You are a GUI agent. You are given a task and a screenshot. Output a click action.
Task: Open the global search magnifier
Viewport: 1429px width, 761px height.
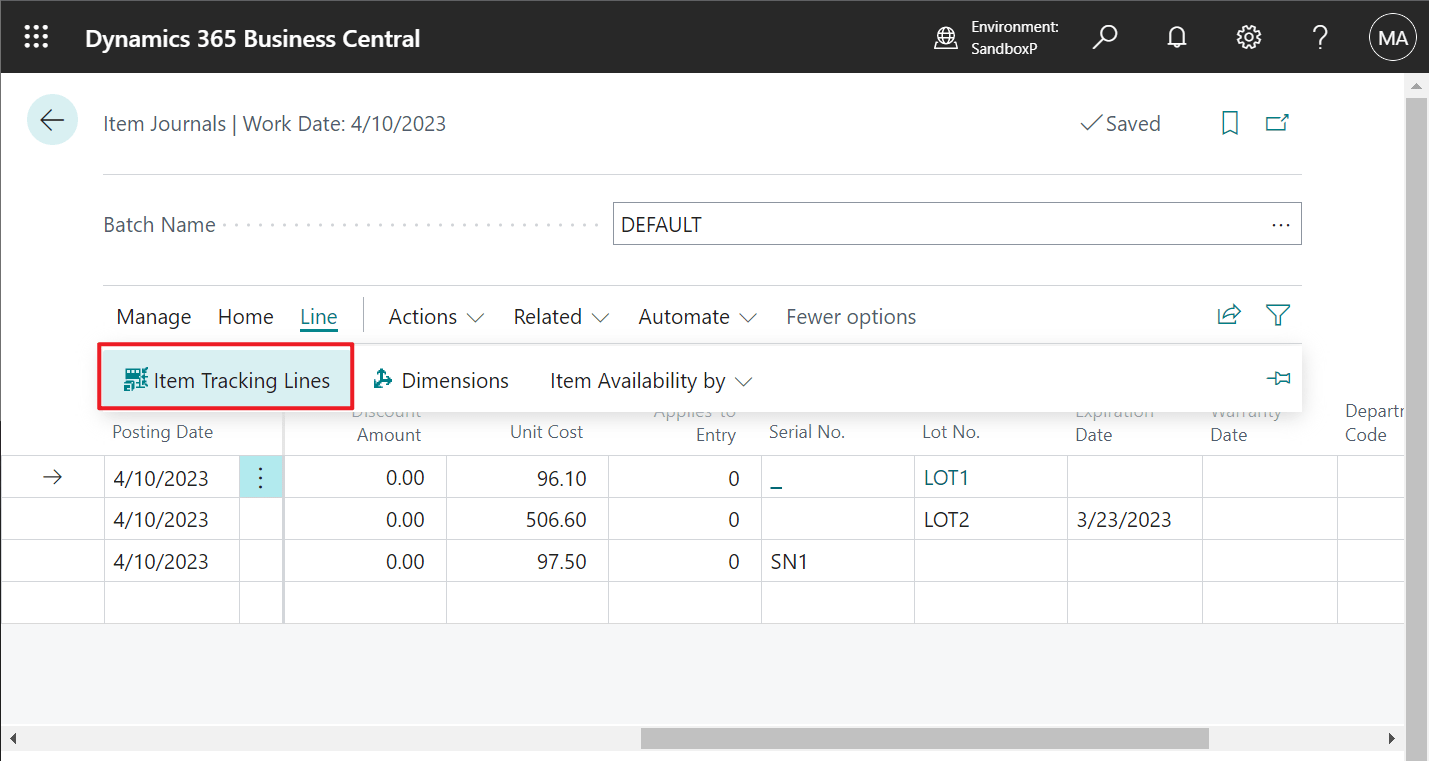[1105, 36]
